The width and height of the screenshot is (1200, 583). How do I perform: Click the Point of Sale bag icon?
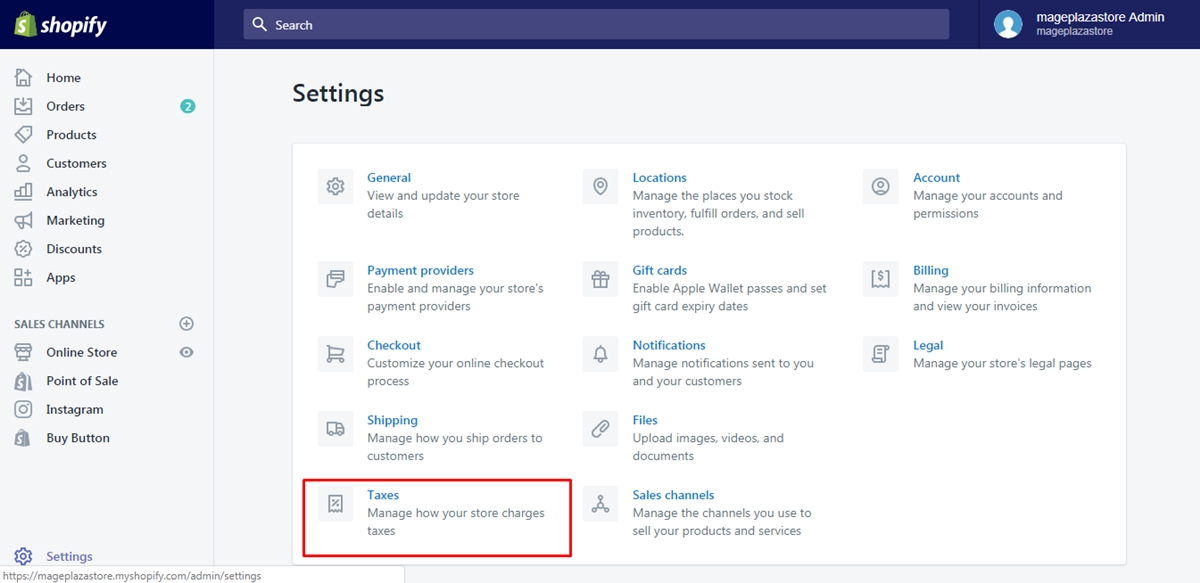click(x=23, y=381)
